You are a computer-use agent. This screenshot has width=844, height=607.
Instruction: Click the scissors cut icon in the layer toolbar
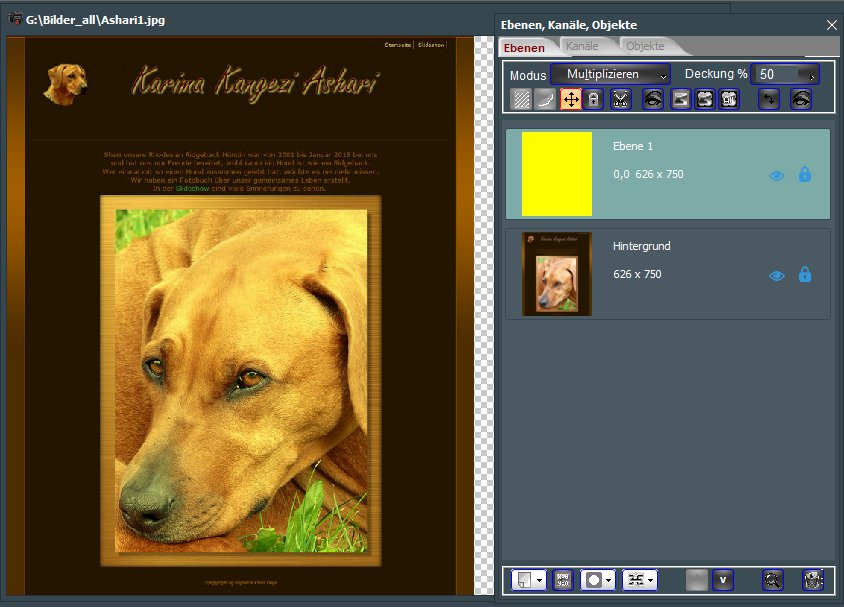coord(621,99)
